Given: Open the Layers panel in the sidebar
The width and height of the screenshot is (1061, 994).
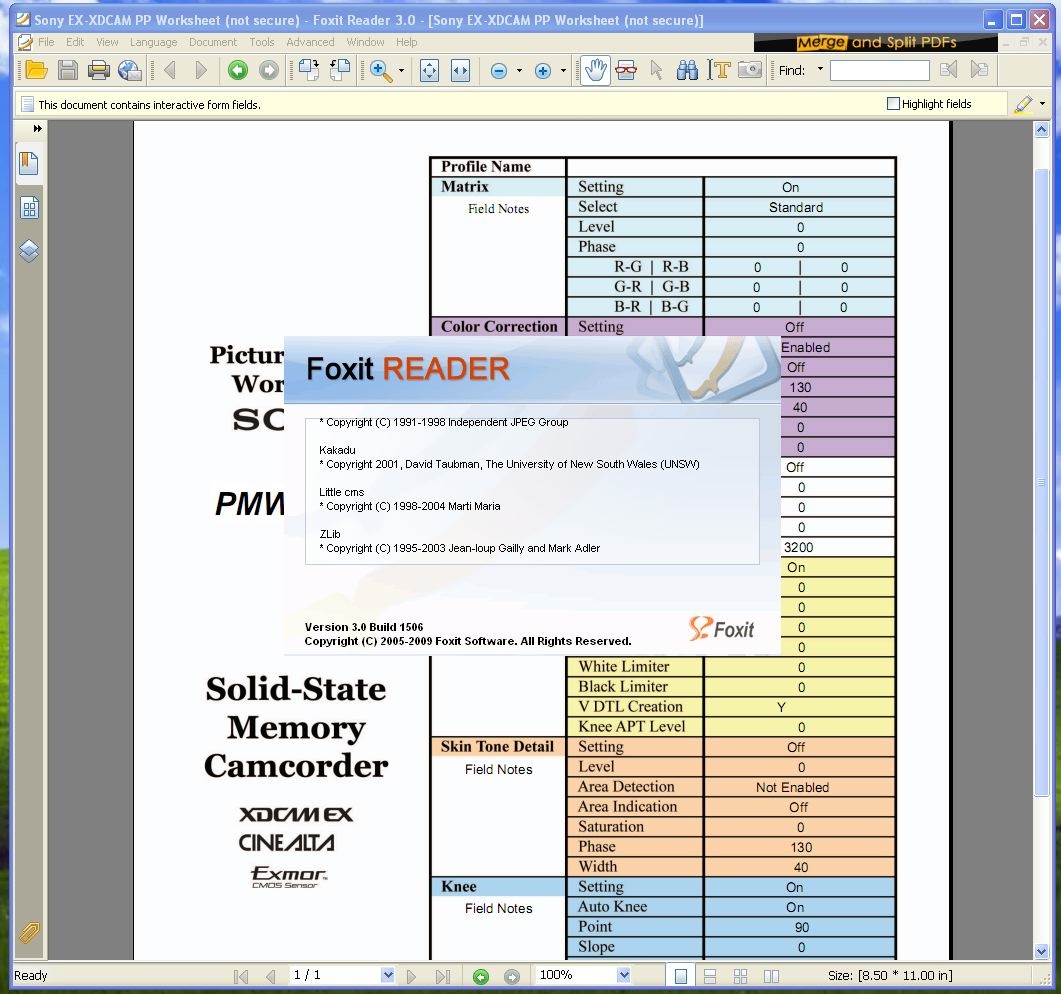Looking at the screenshot, I should point(29,251).
